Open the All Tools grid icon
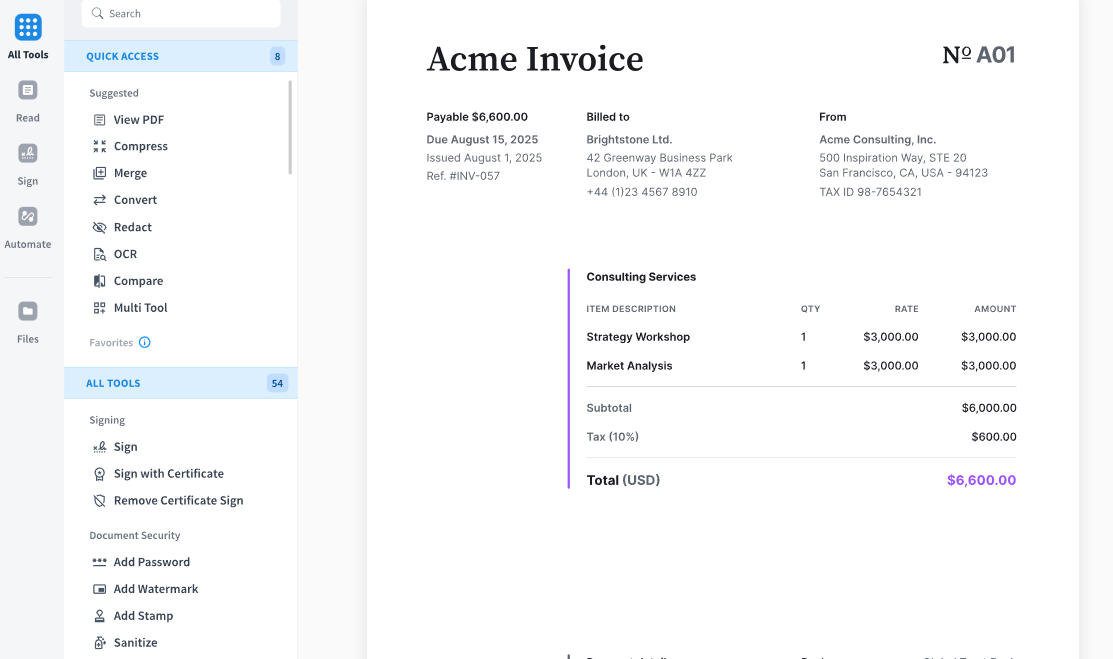The image size is (1113, 659). (x=28, y=28)
